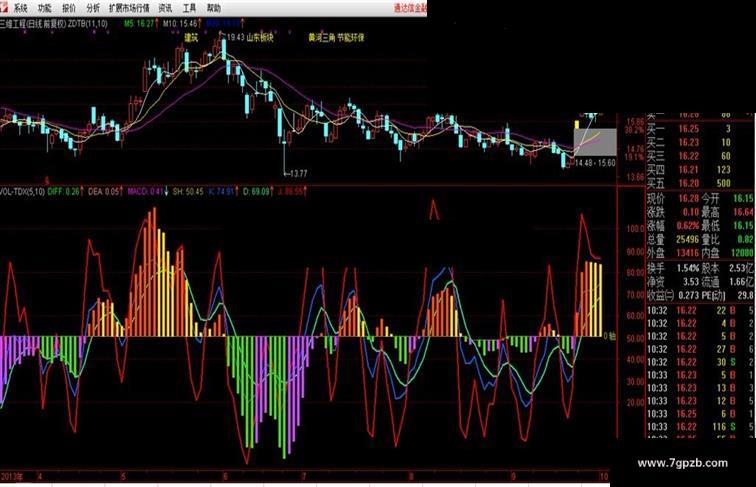Select the K: 74.91 indicator value
The height and width of the screenshot is (487, 756).
click(x=222, y=192)
